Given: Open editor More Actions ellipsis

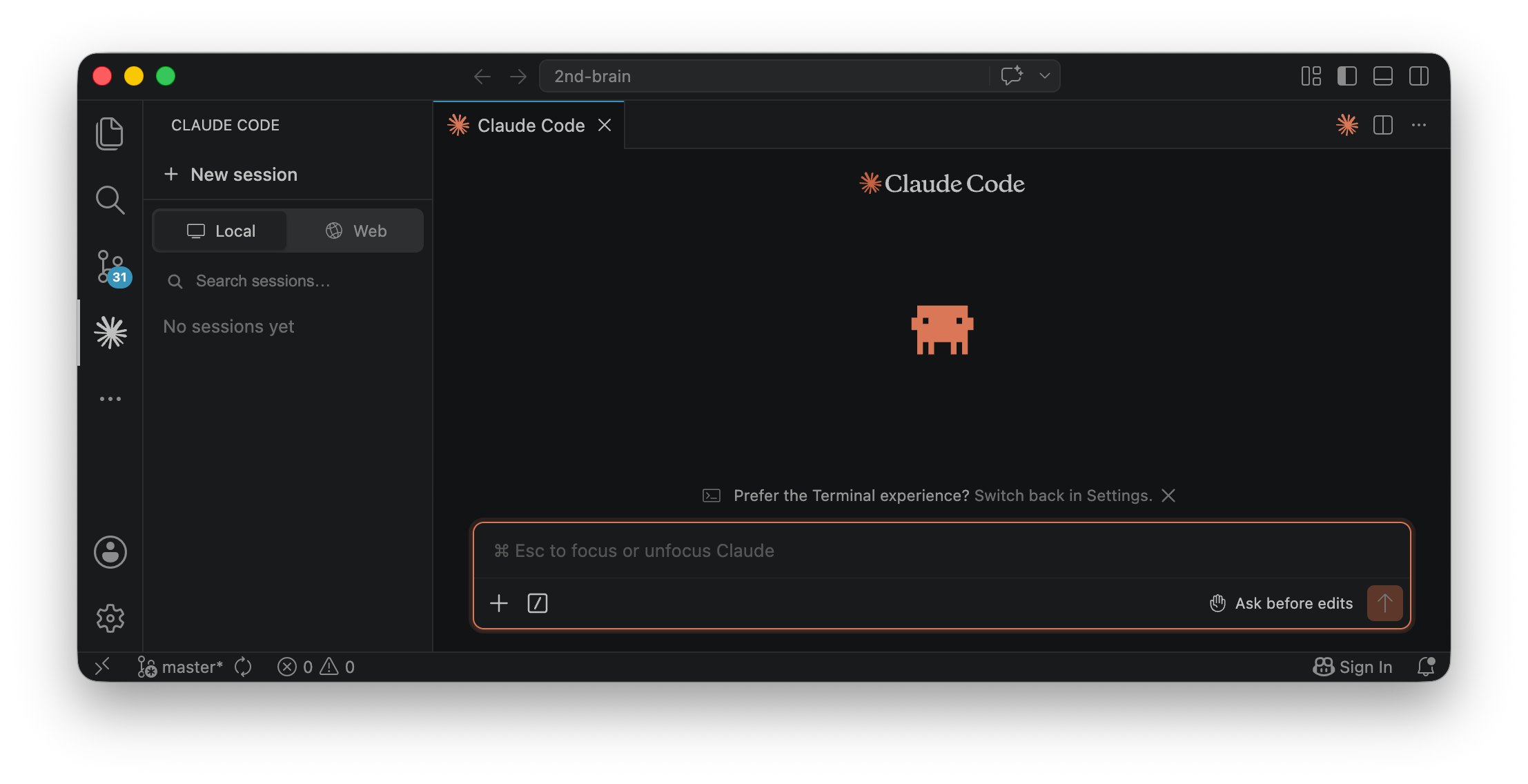Looking at the screenshot, I should point(1419,125).
